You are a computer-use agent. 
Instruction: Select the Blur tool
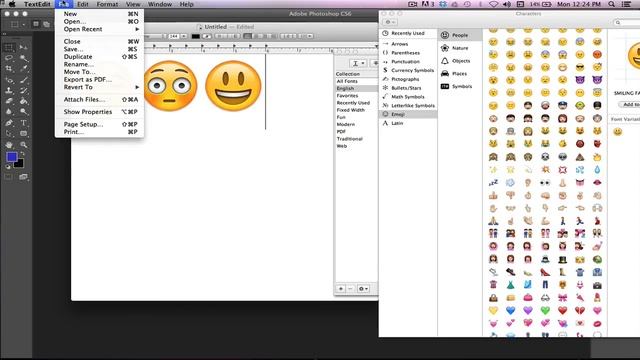coord(9,111)
